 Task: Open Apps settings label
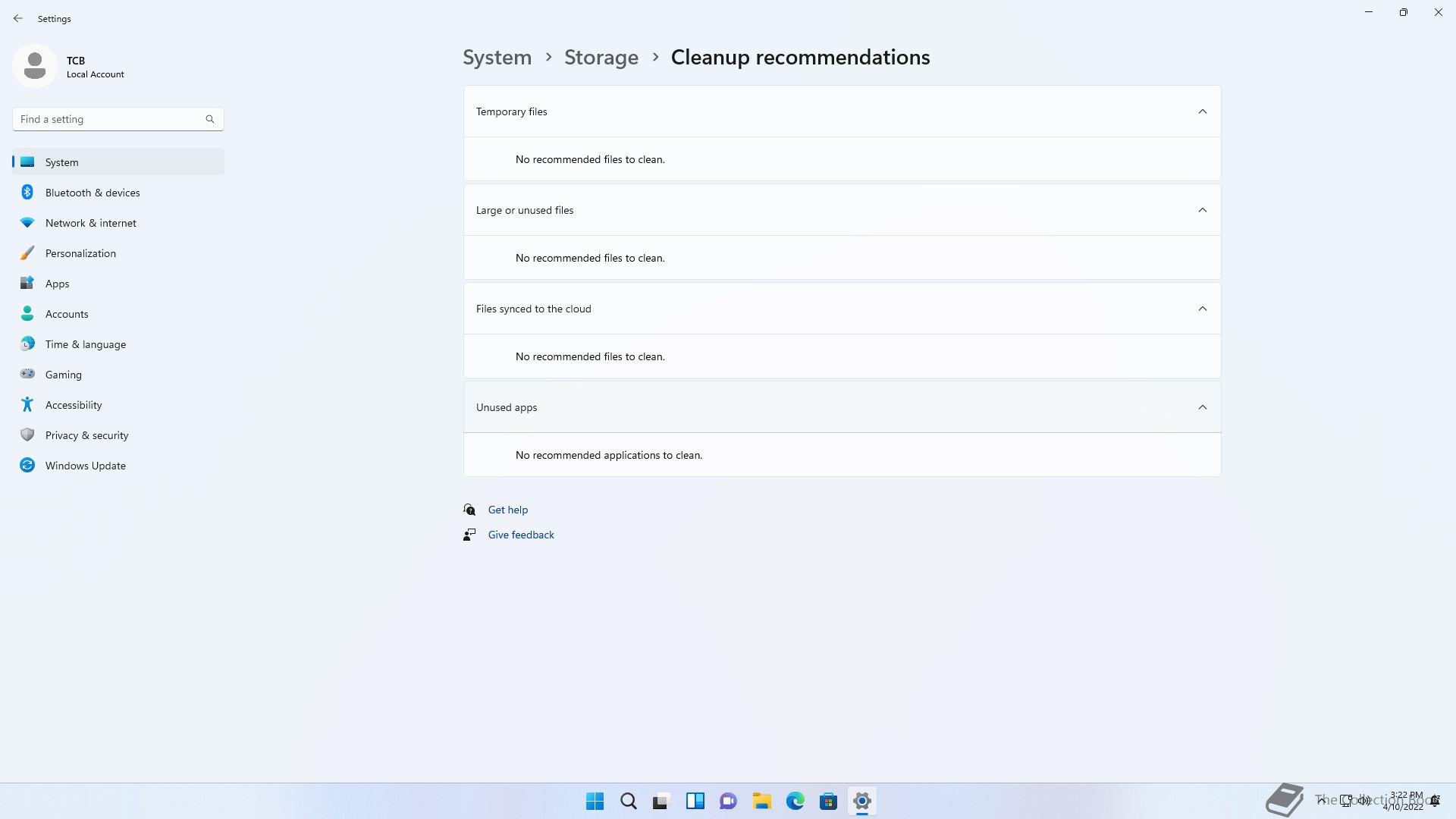tap(57, 284)
